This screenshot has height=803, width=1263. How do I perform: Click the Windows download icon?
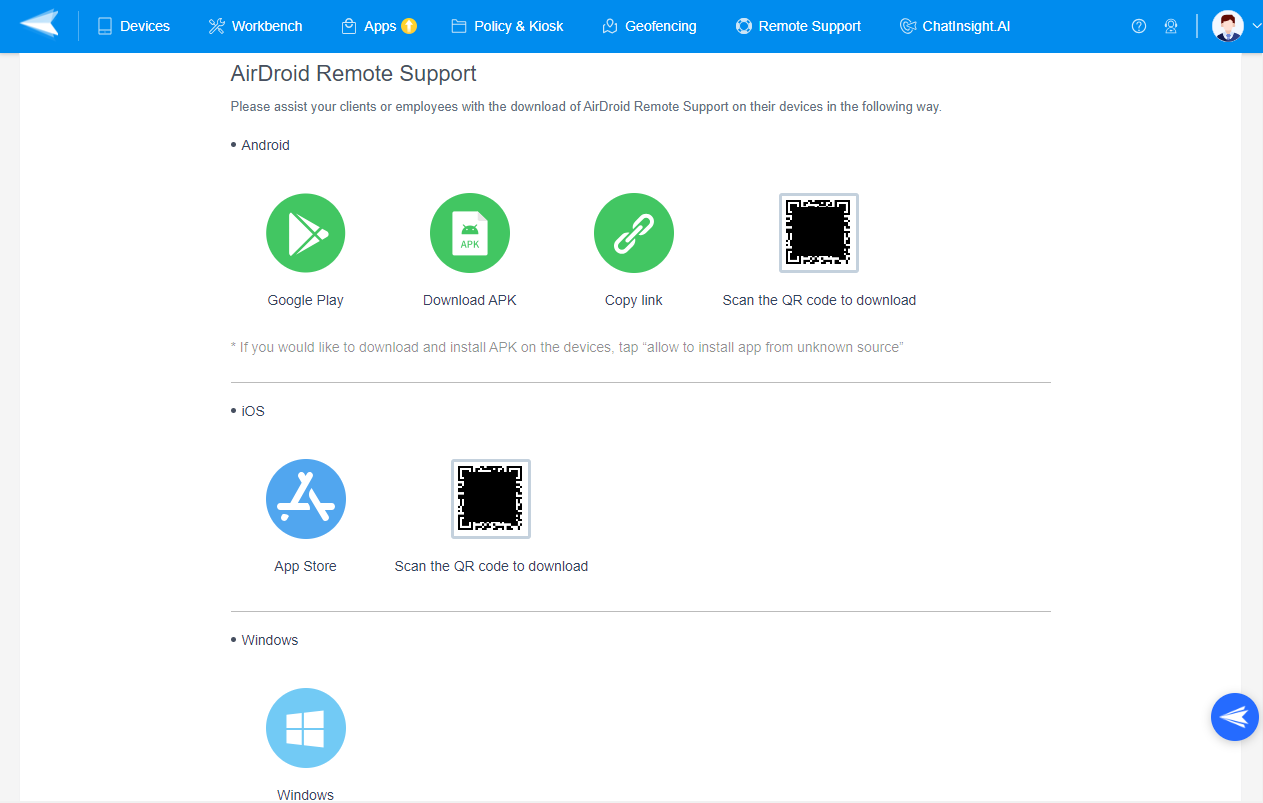[306, 728]
